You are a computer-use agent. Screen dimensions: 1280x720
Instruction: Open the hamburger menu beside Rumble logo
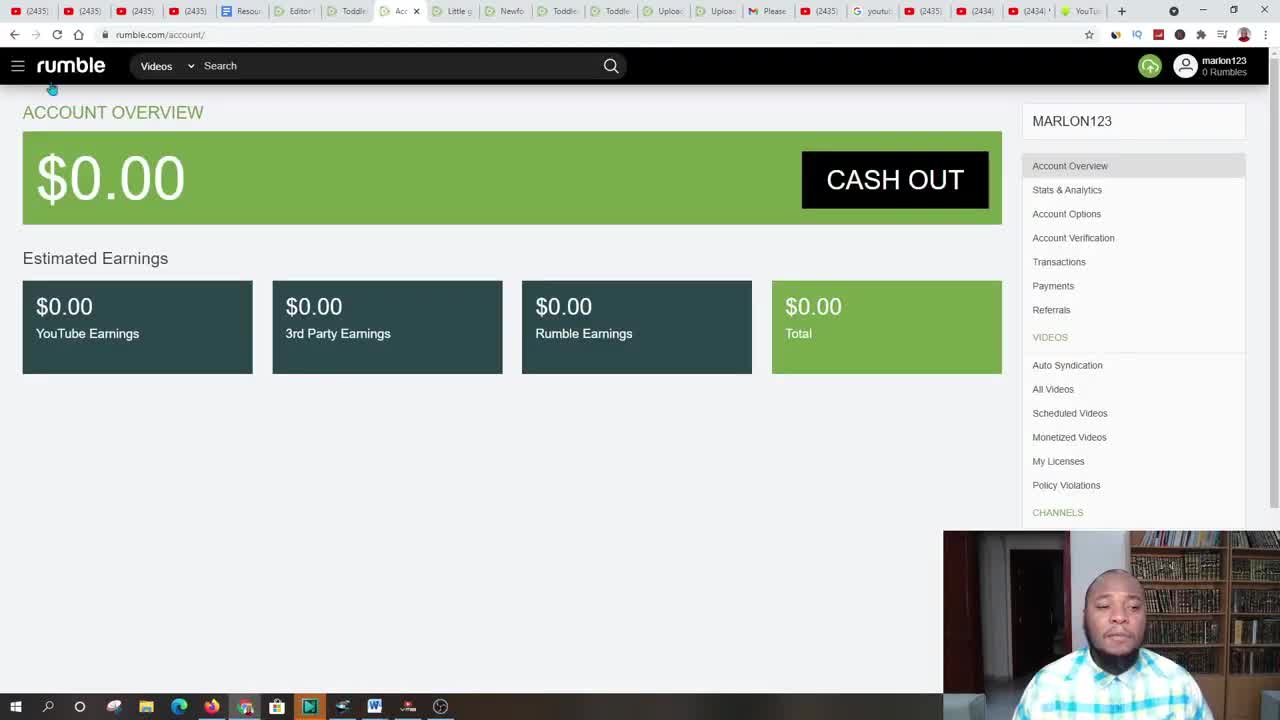(17, 66)
